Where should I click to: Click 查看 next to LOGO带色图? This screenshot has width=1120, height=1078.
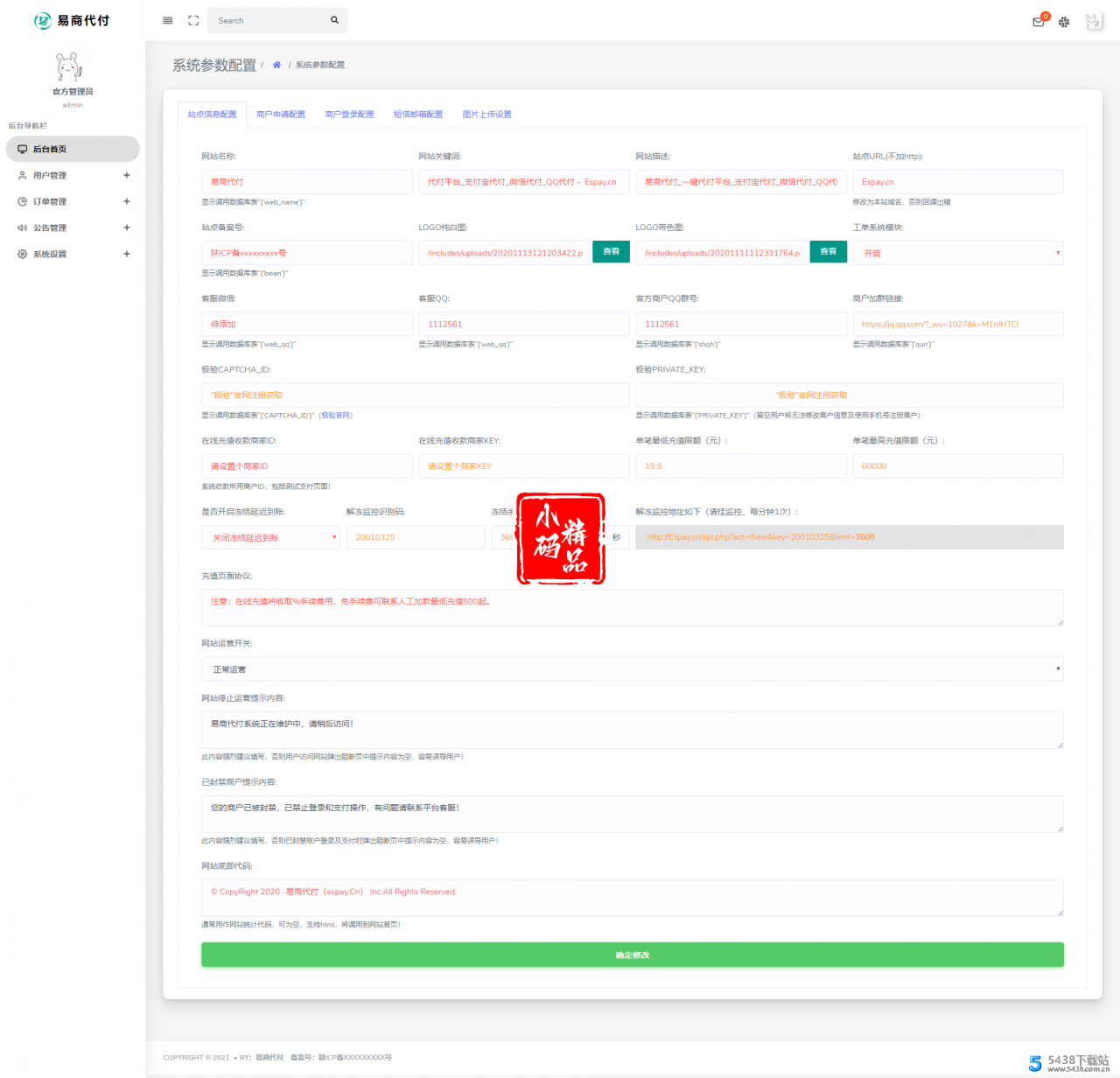coord(829,252)
